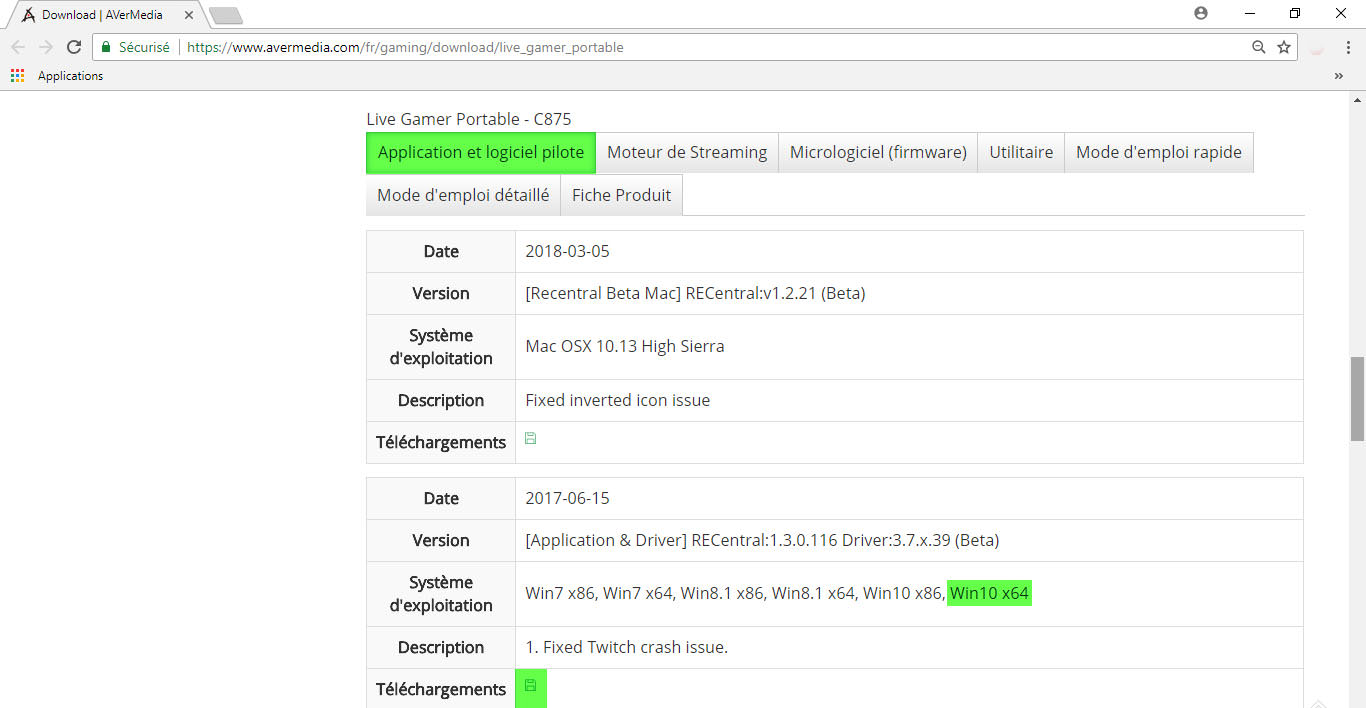Screen dimensions: 1366x708
Task: Click the address bar URL field
Action: [700, 47]
